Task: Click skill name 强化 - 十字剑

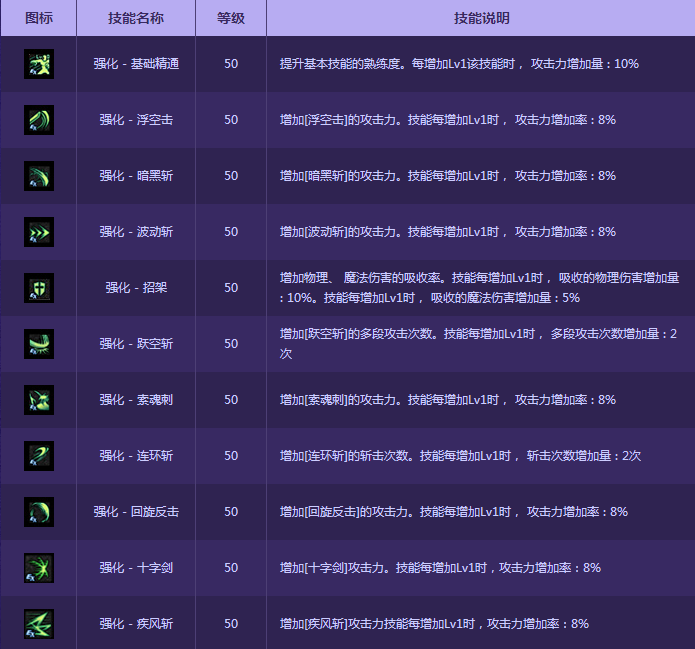Action: point(136,568)
